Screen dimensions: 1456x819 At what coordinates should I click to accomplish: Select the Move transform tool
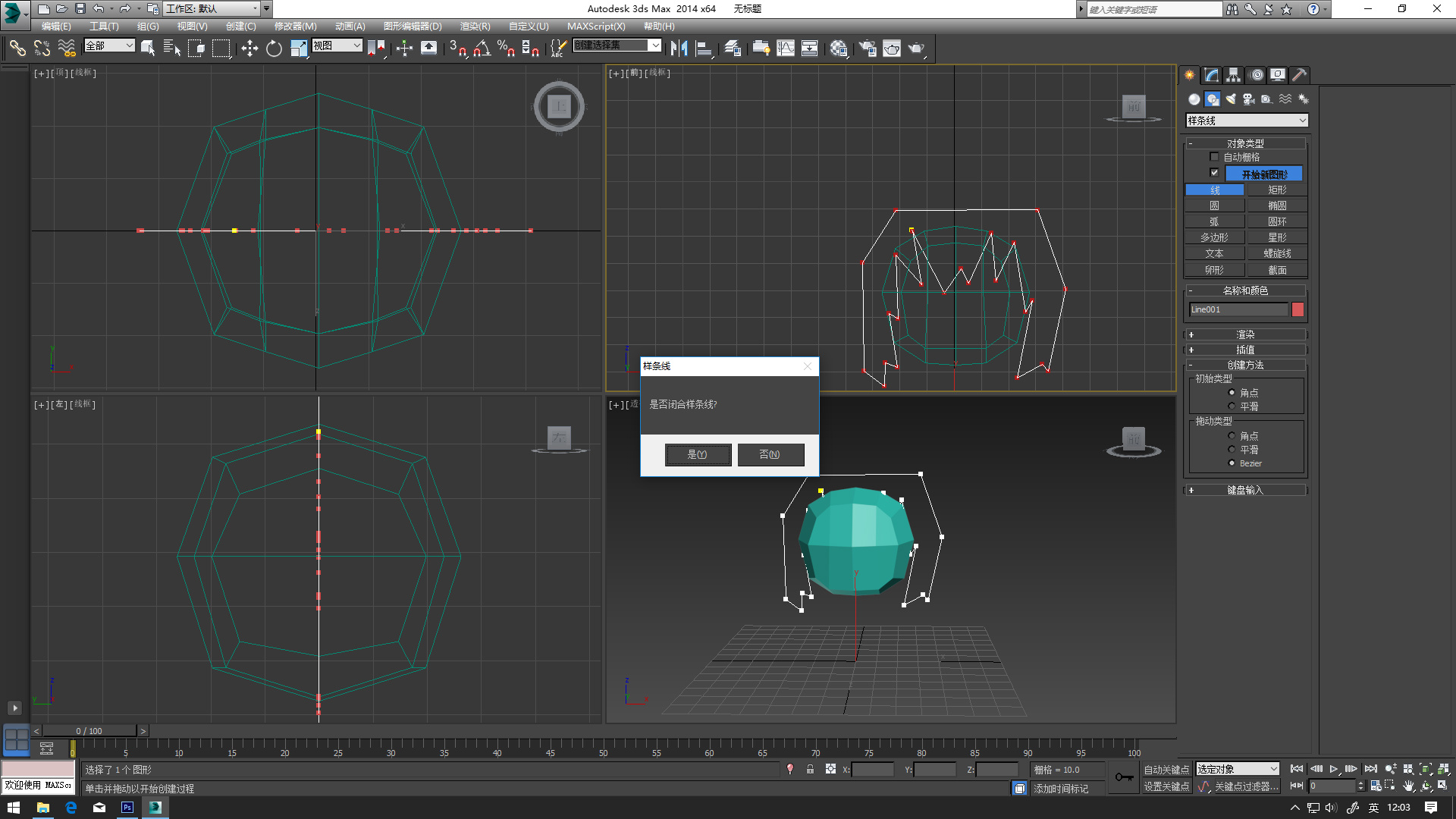point(249,49)
